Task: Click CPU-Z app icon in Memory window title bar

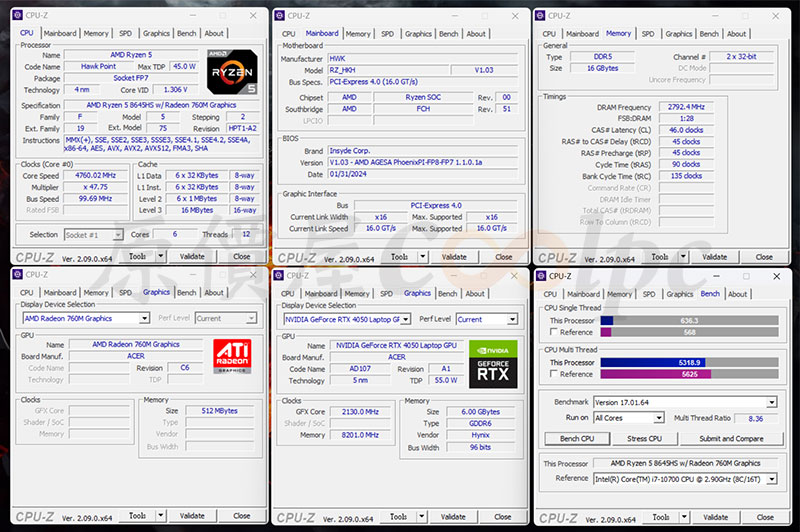Action: click(x=540, y=16)
